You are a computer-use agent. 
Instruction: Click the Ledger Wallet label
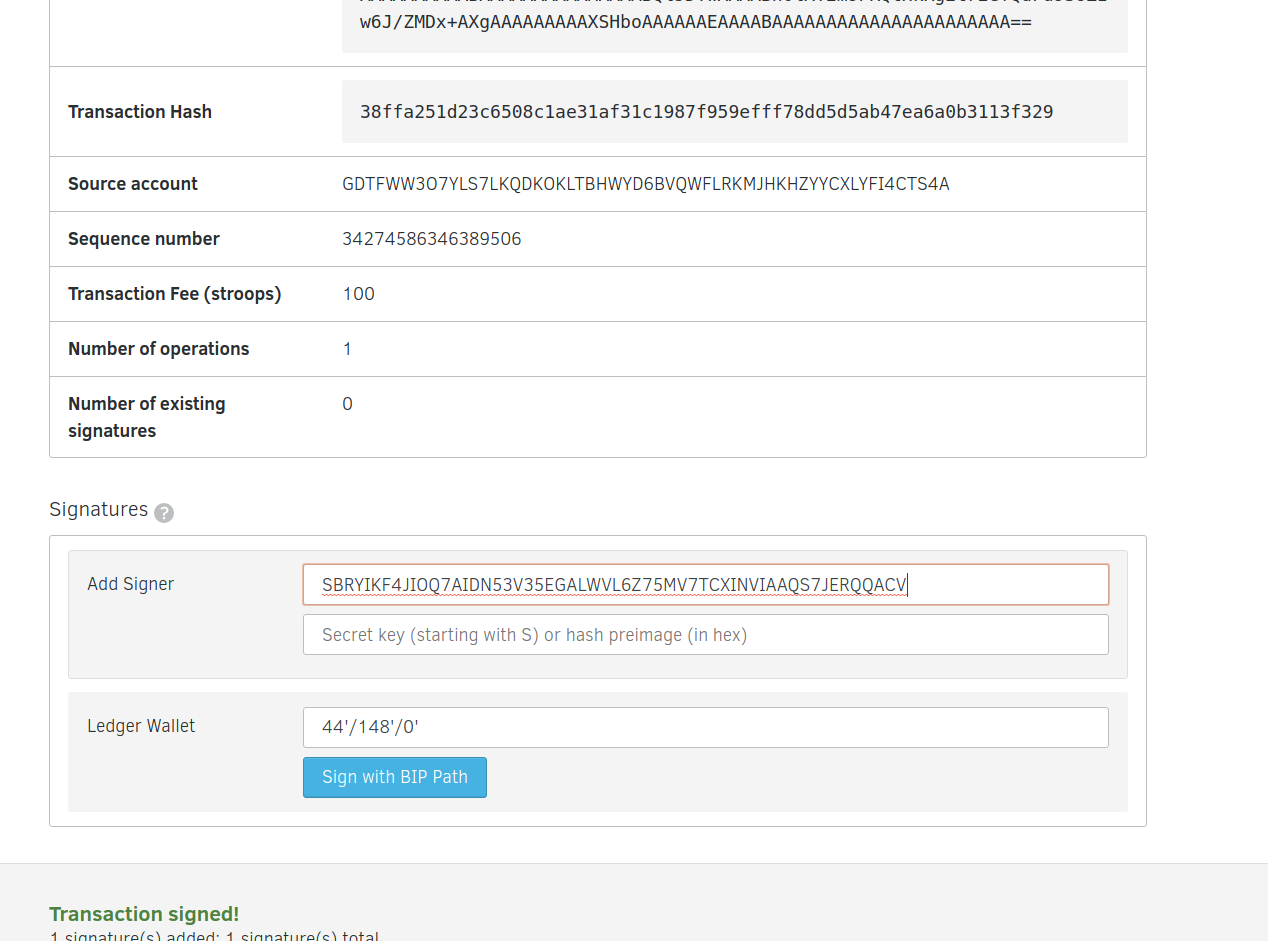[x=141, y=726]
